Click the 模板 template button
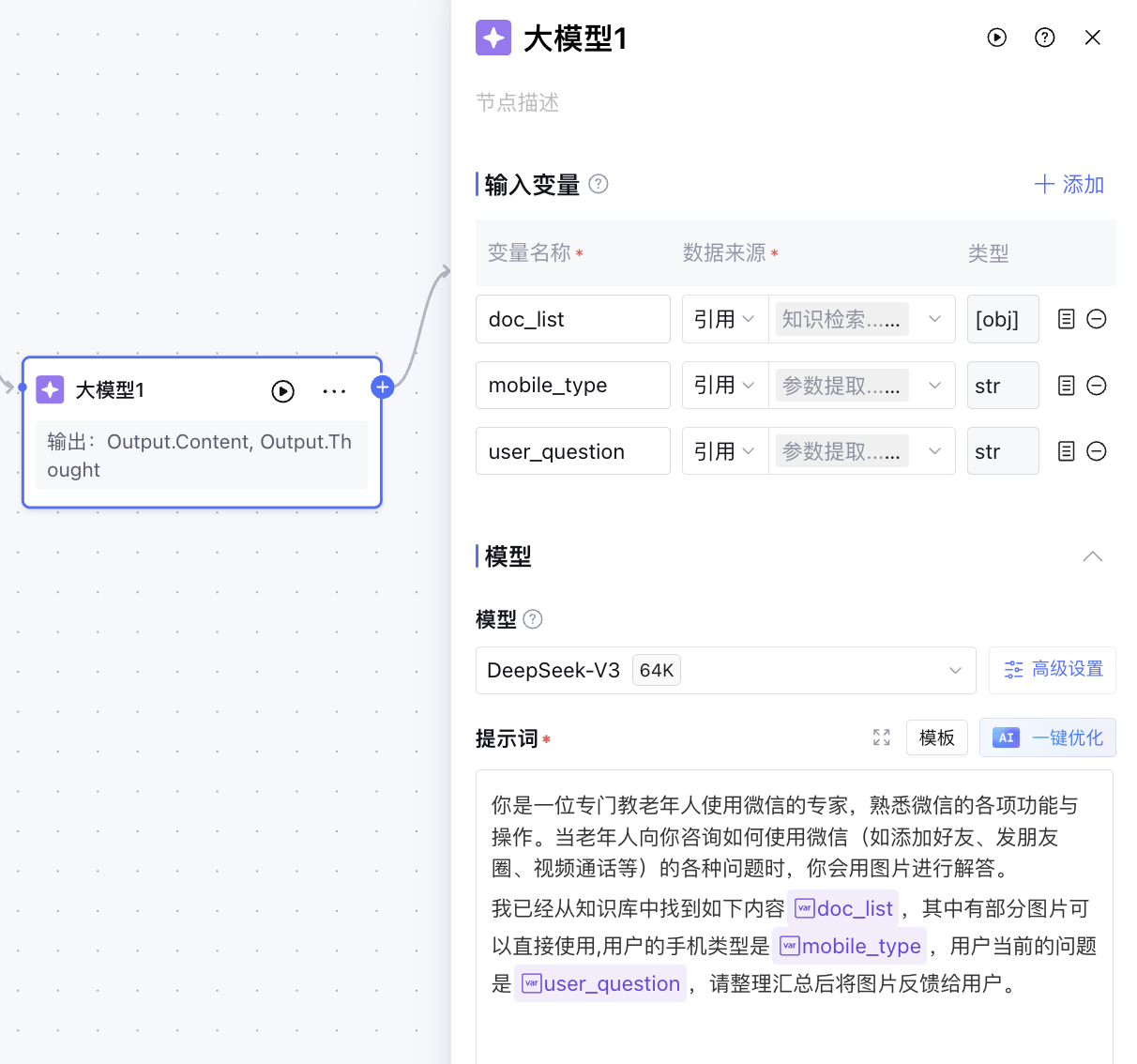The image size is (1137, 1064). [936, 737]
